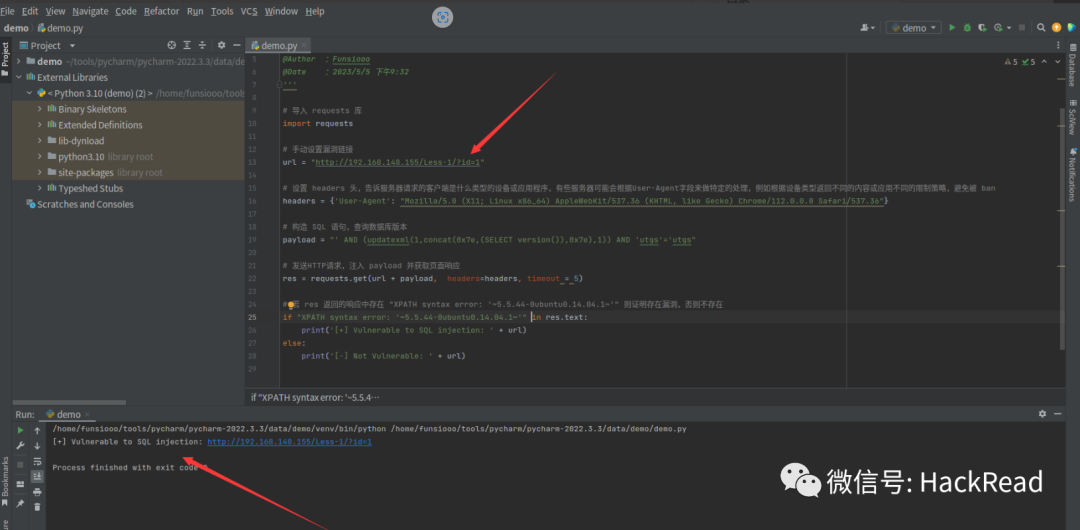This screenshot has width=1080, height=530.
Task: Expand Extended Definitions node
Action: [x=41, y=125]
